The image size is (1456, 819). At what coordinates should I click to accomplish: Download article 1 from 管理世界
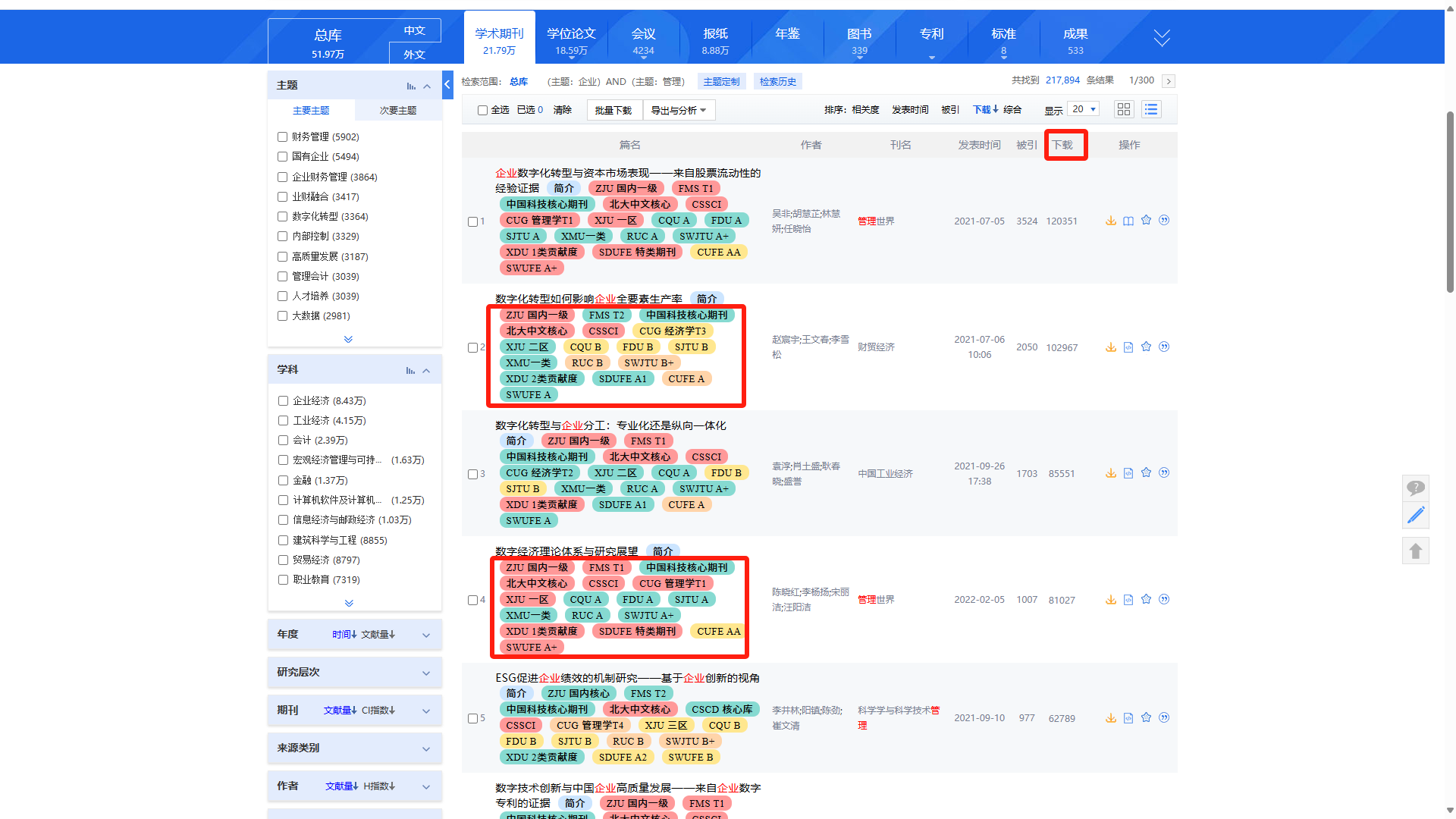(1110, 221)
